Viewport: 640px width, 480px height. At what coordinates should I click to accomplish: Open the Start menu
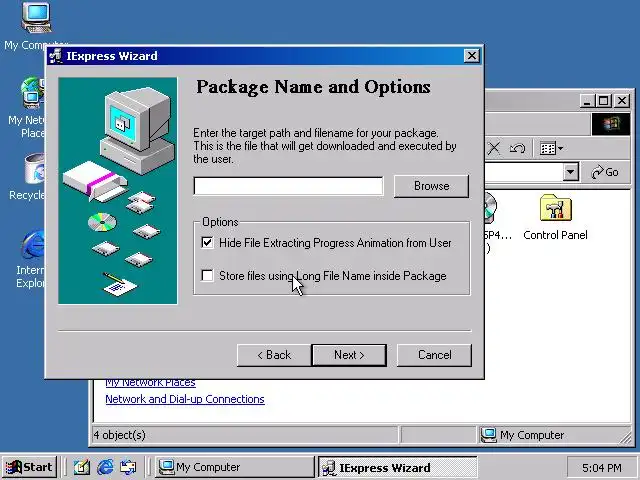click(x=29, y=467)
